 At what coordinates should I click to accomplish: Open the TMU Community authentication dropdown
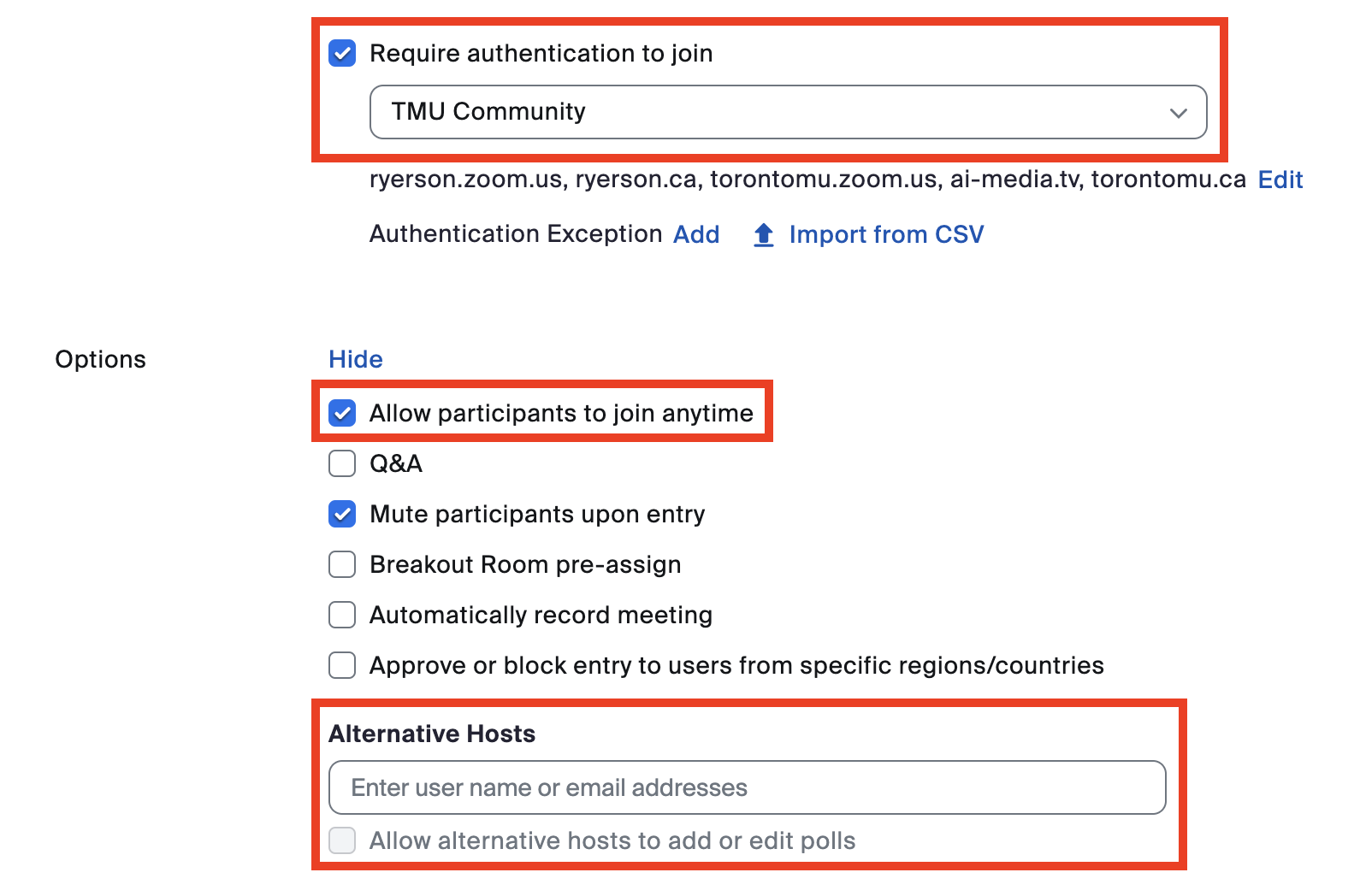tap(787, 112)
